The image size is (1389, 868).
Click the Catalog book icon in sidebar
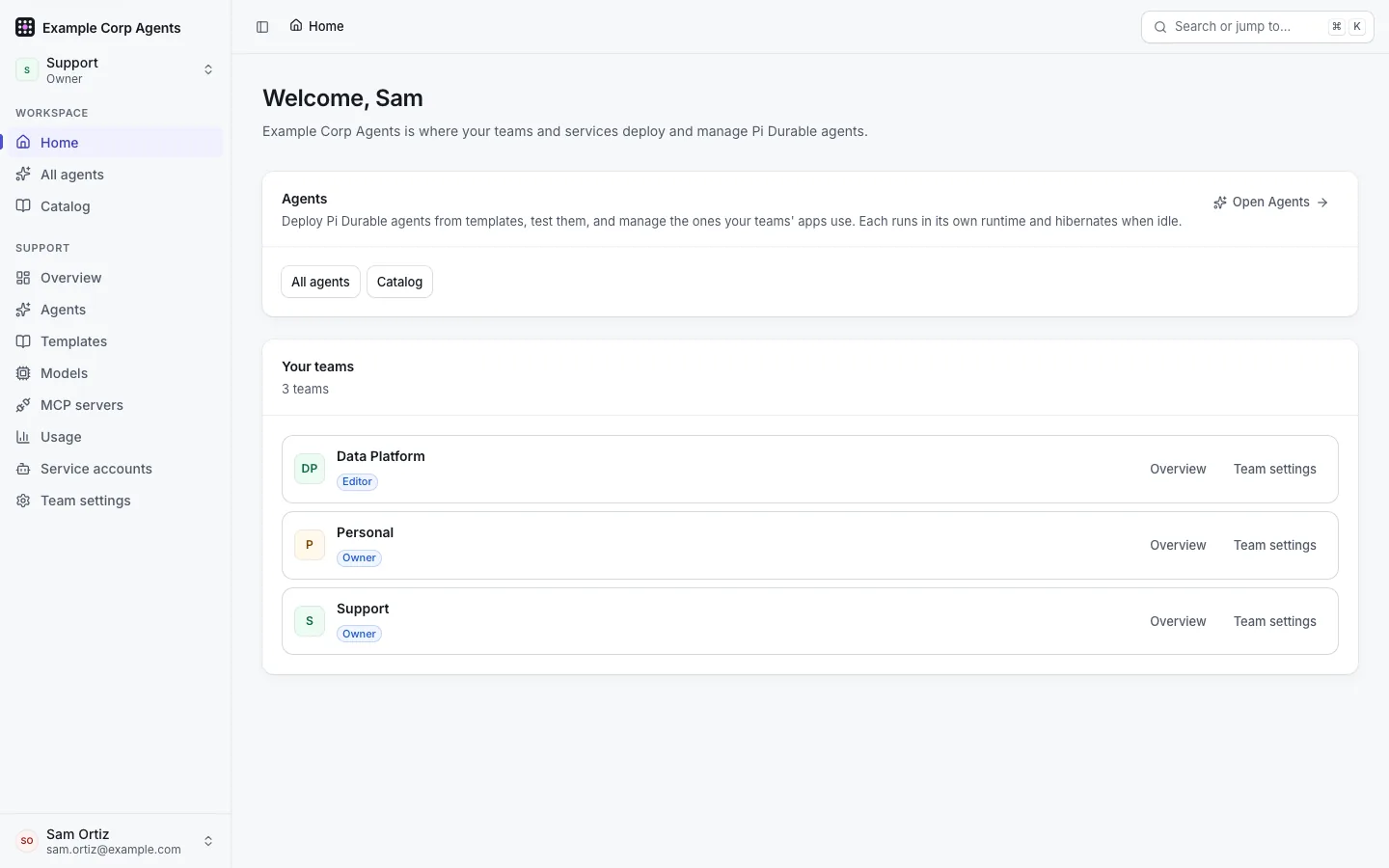point(23,205)
